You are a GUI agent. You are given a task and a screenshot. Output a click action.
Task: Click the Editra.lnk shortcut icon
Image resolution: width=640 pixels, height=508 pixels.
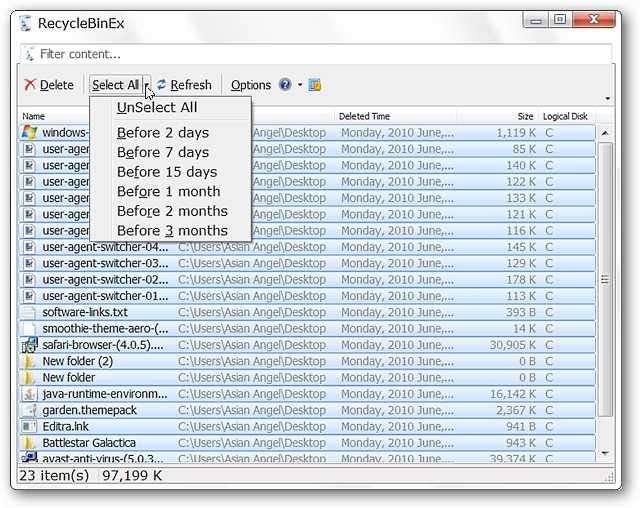[29, 427]
